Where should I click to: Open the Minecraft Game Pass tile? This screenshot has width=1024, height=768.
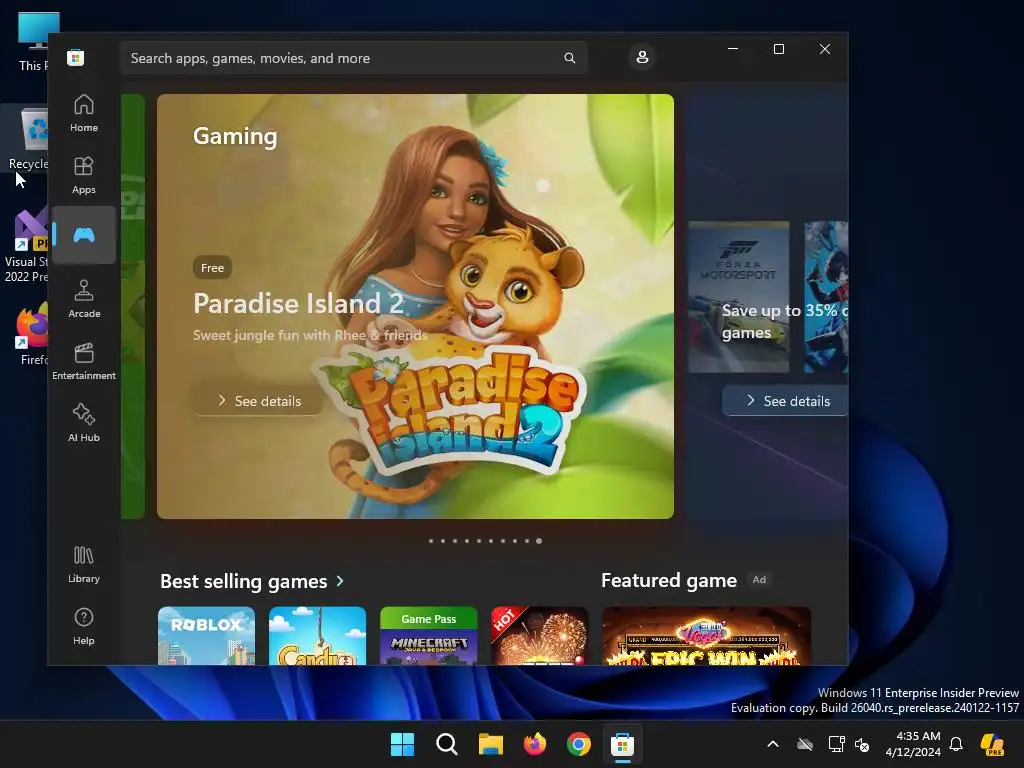428,636
